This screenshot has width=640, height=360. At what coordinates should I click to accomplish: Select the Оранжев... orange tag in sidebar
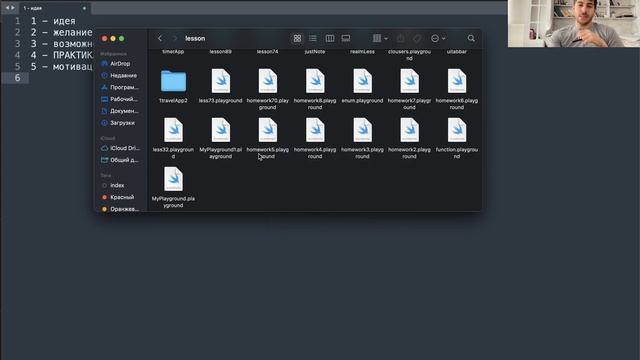click(120, 209)
